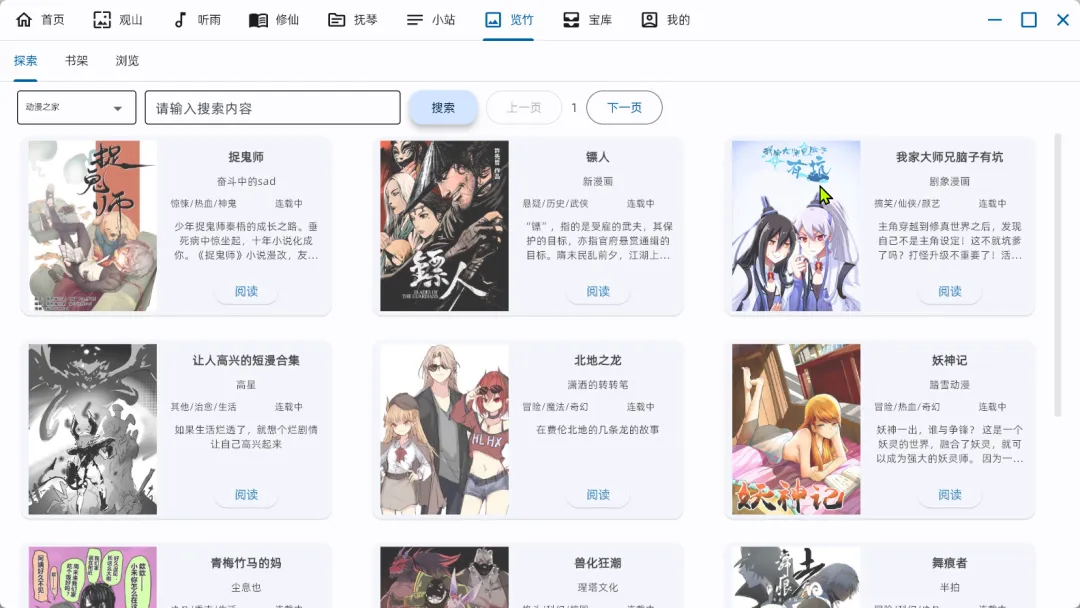Click the genre tags 冒险/热血/奇幻
1080x608 pixels.
click(907, 406)
